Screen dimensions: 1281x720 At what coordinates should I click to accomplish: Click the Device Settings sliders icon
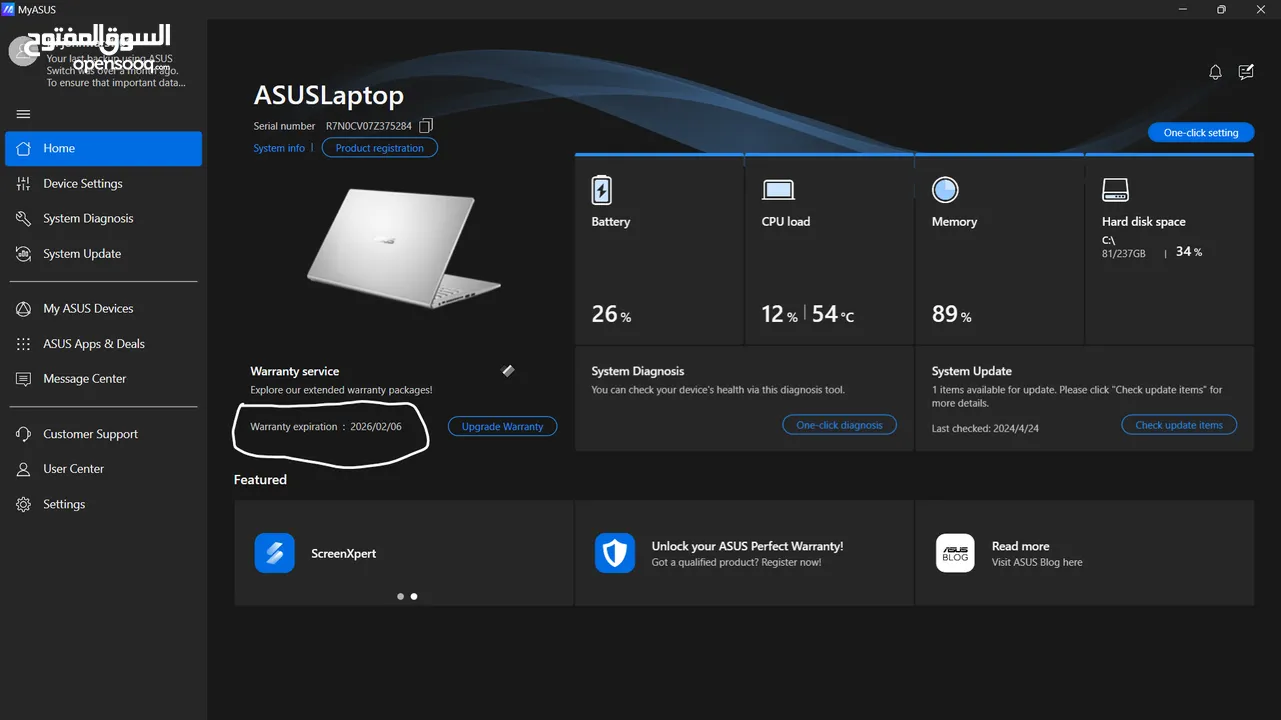pyautogui.click(x=24, y=184)
